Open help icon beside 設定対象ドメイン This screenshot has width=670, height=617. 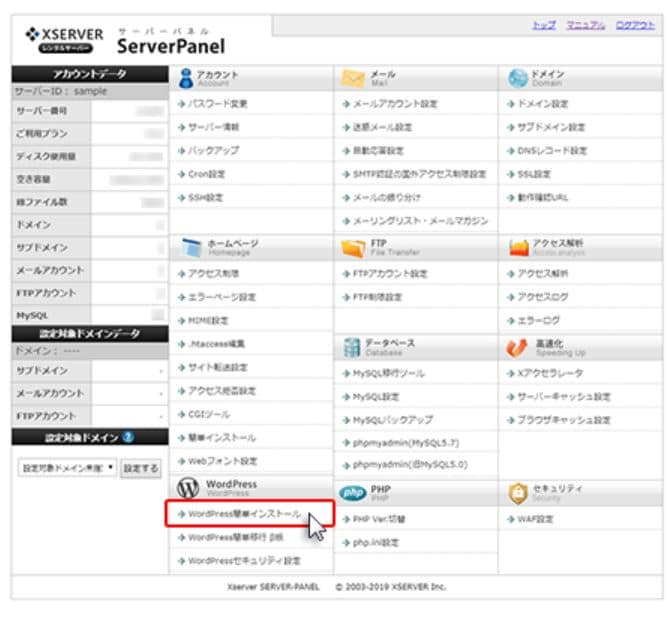click(128, 437)
